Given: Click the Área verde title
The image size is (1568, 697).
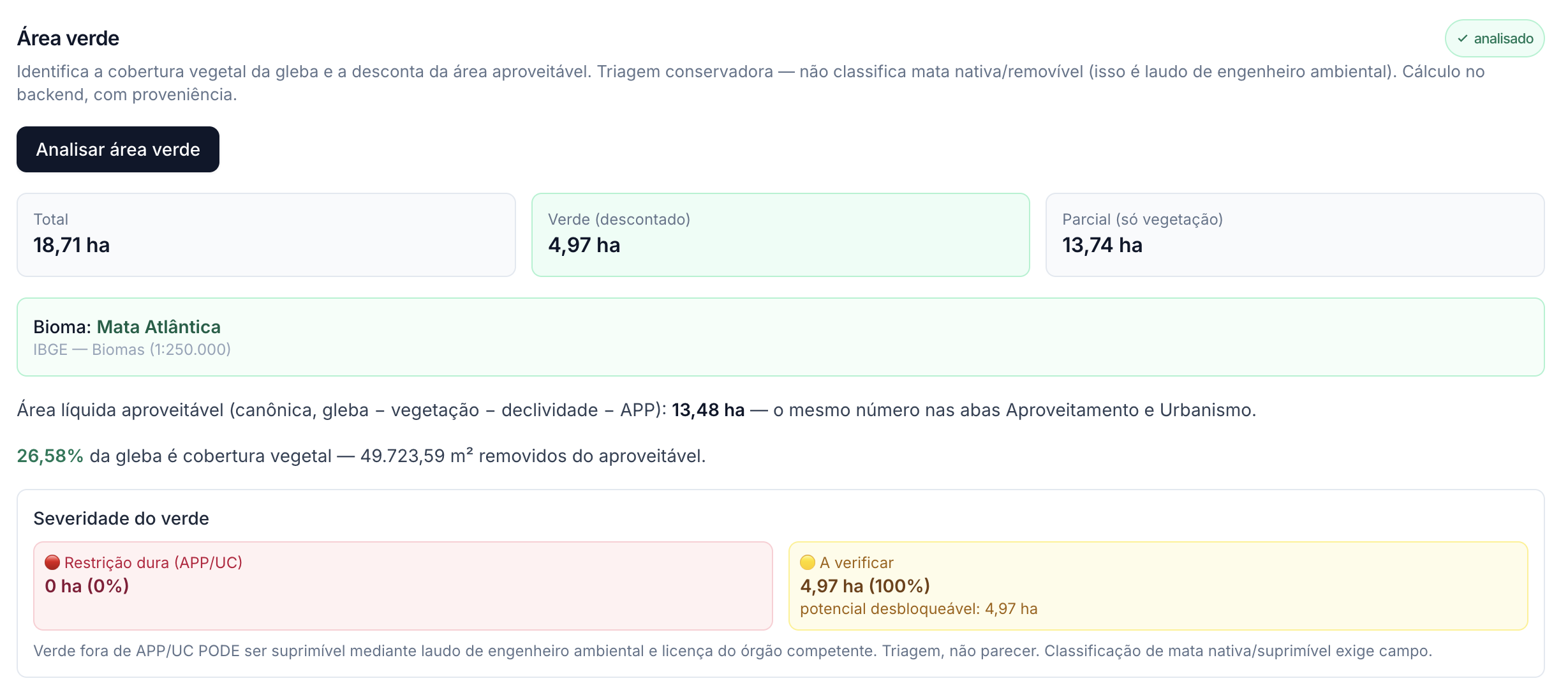Looking at the screenshot, I should click(x=68, y=38).
